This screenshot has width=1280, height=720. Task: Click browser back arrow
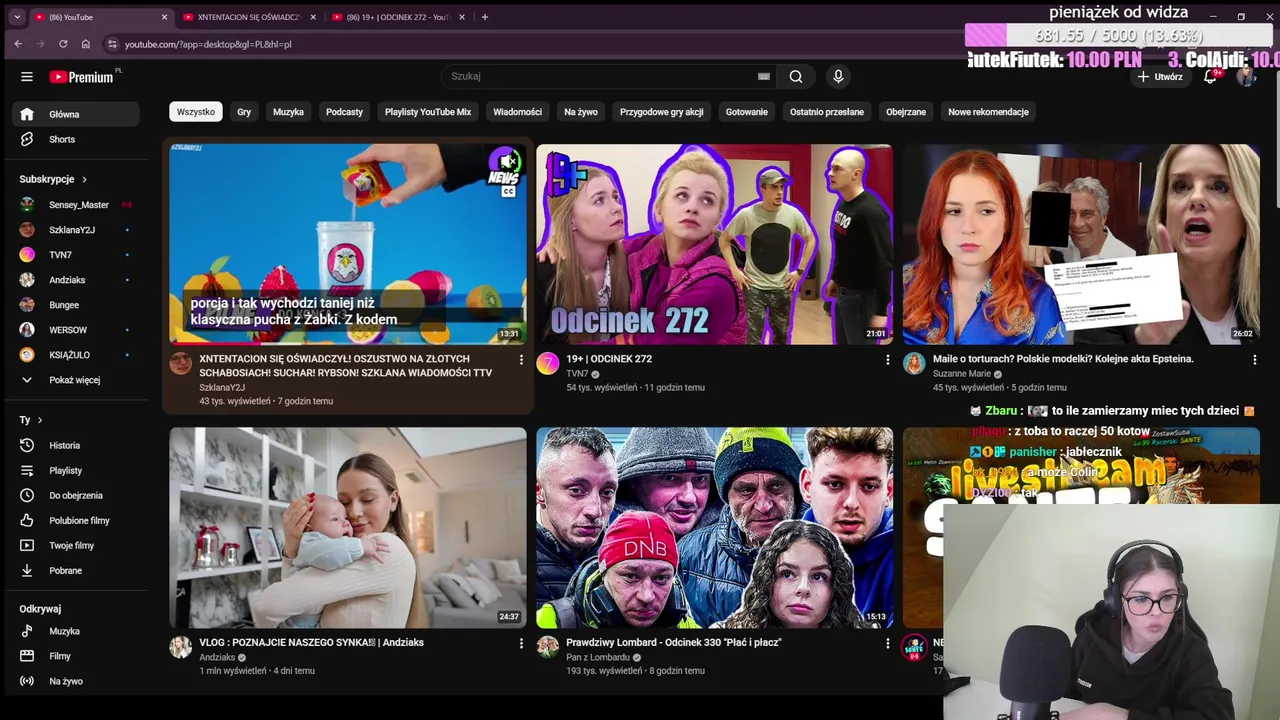tap(18, 44)
